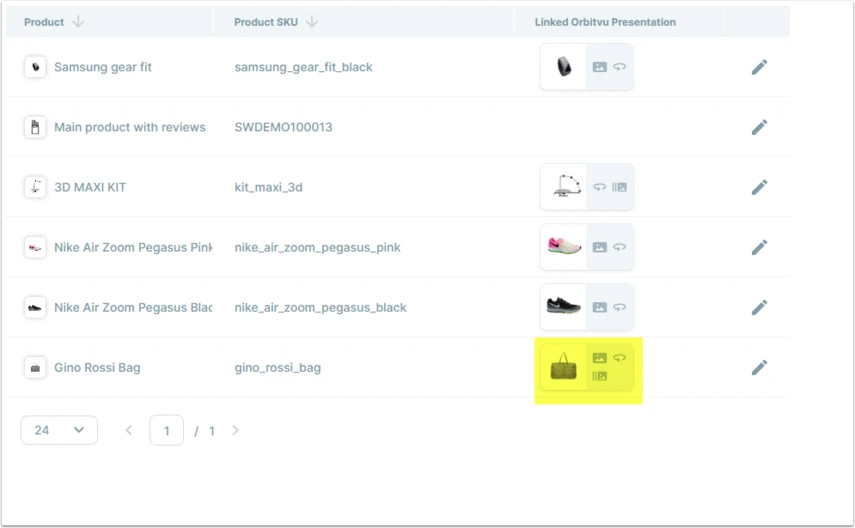Image resolution: width=855 pixels, height=528 pixels.
Task: Click edit pencil for Gino Rossi Bag
Action: click(x=759, y=368)
